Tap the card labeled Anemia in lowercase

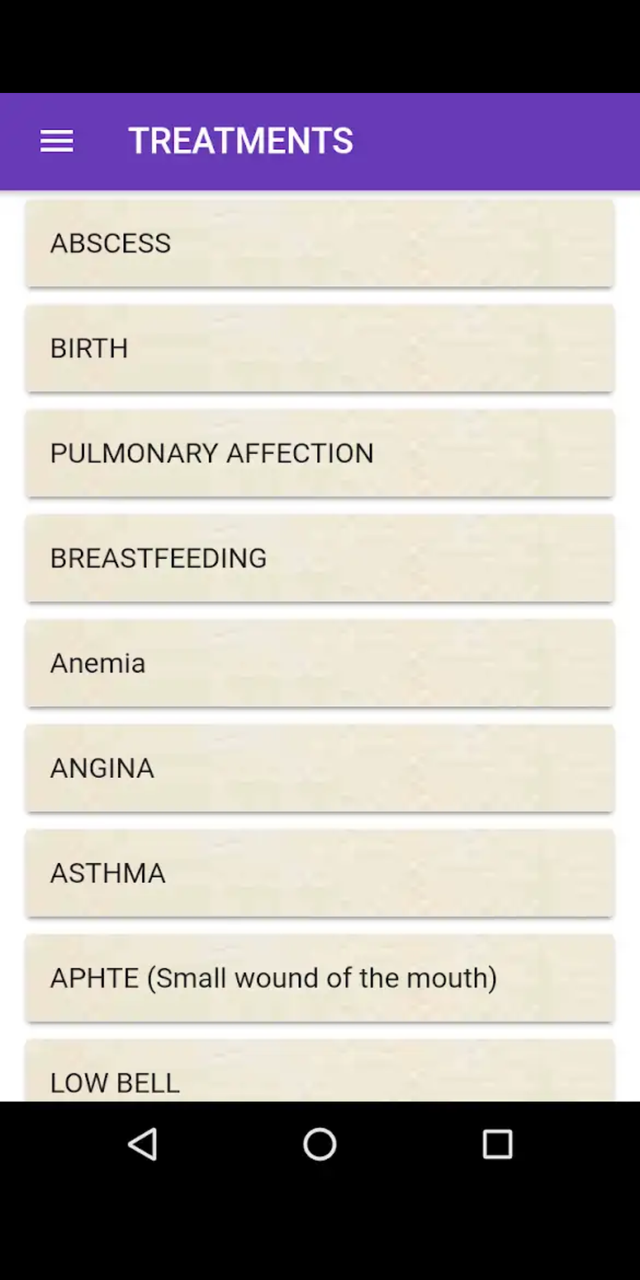point(320,663)
